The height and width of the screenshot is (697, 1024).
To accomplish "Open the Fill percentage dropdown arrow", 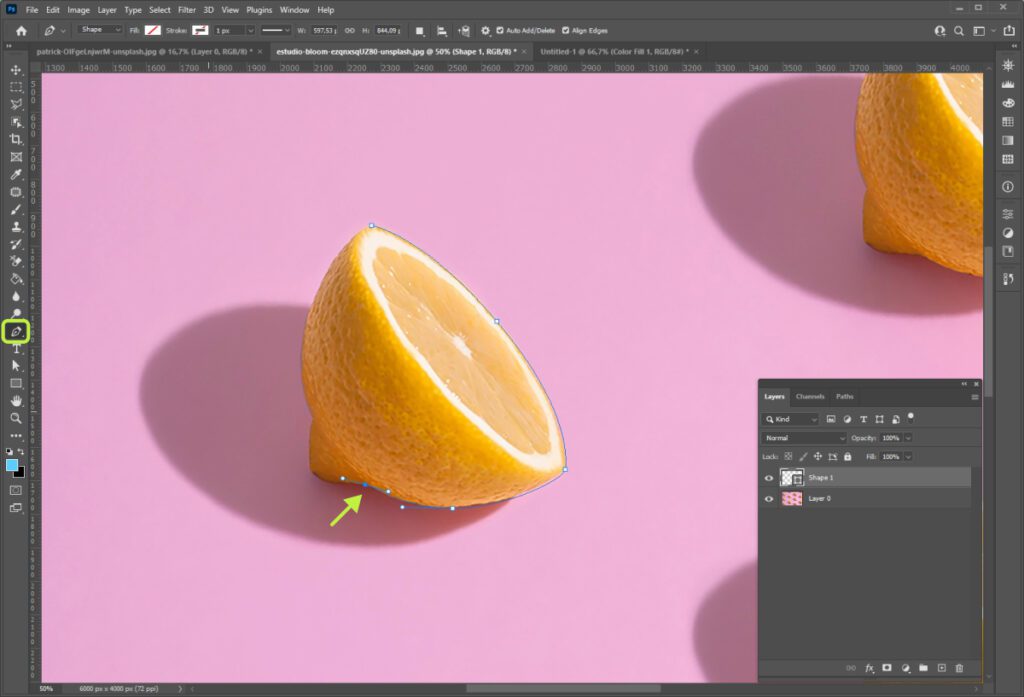I will click(908, 457).
